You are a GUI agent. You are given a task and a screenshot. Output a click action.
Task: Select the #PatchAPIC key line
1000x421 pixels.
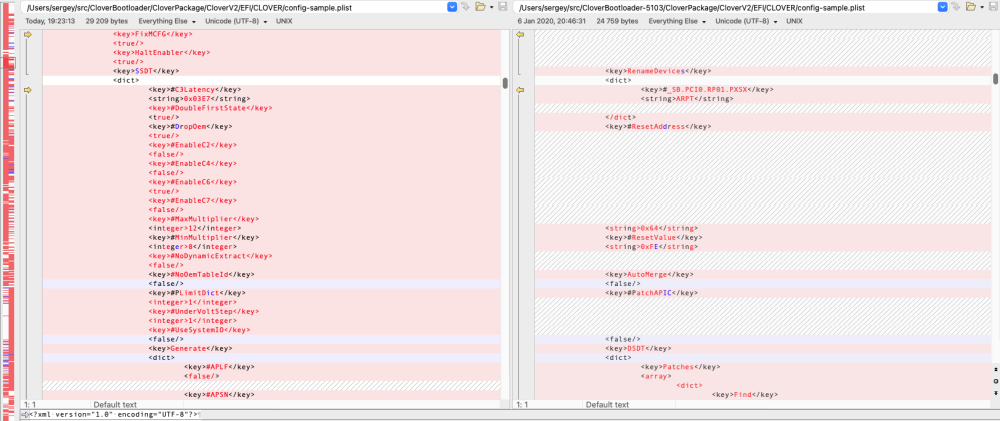click(652, 293)
